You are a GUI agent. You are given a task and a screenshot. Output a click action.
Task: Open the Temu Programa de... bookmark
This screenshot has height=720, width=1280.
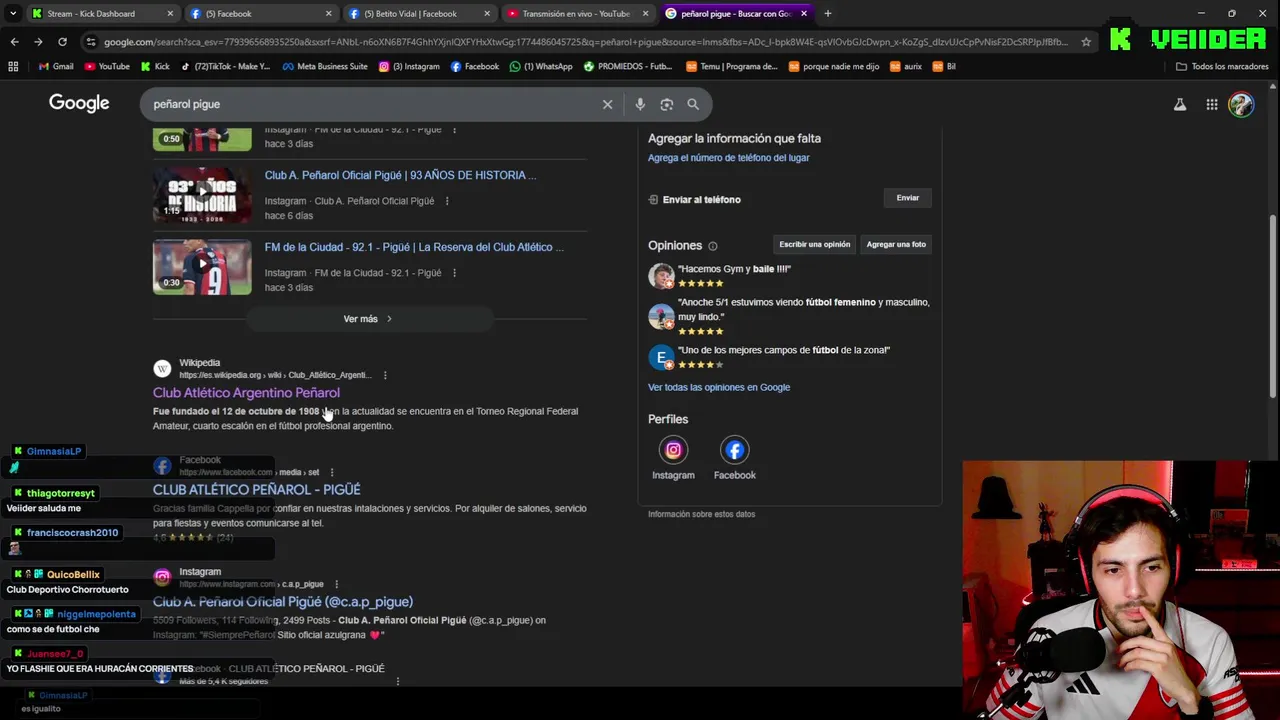(x=732, y=66)
